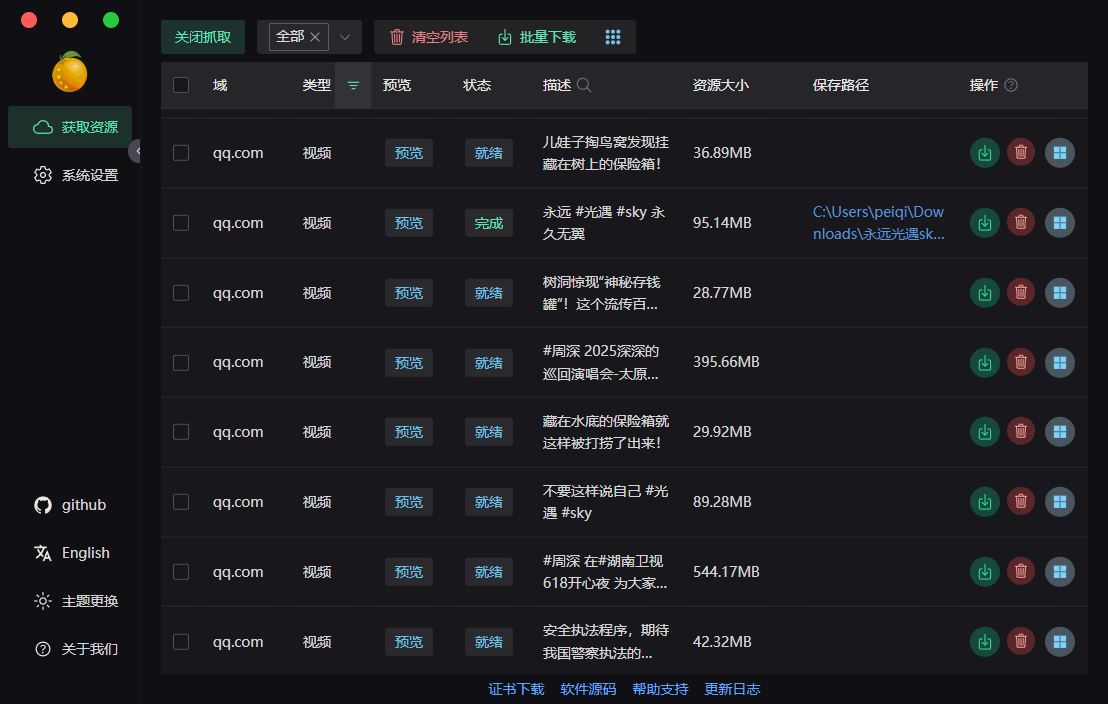
Task: Expand the type filter dropdown arrow
Action: 345,37
